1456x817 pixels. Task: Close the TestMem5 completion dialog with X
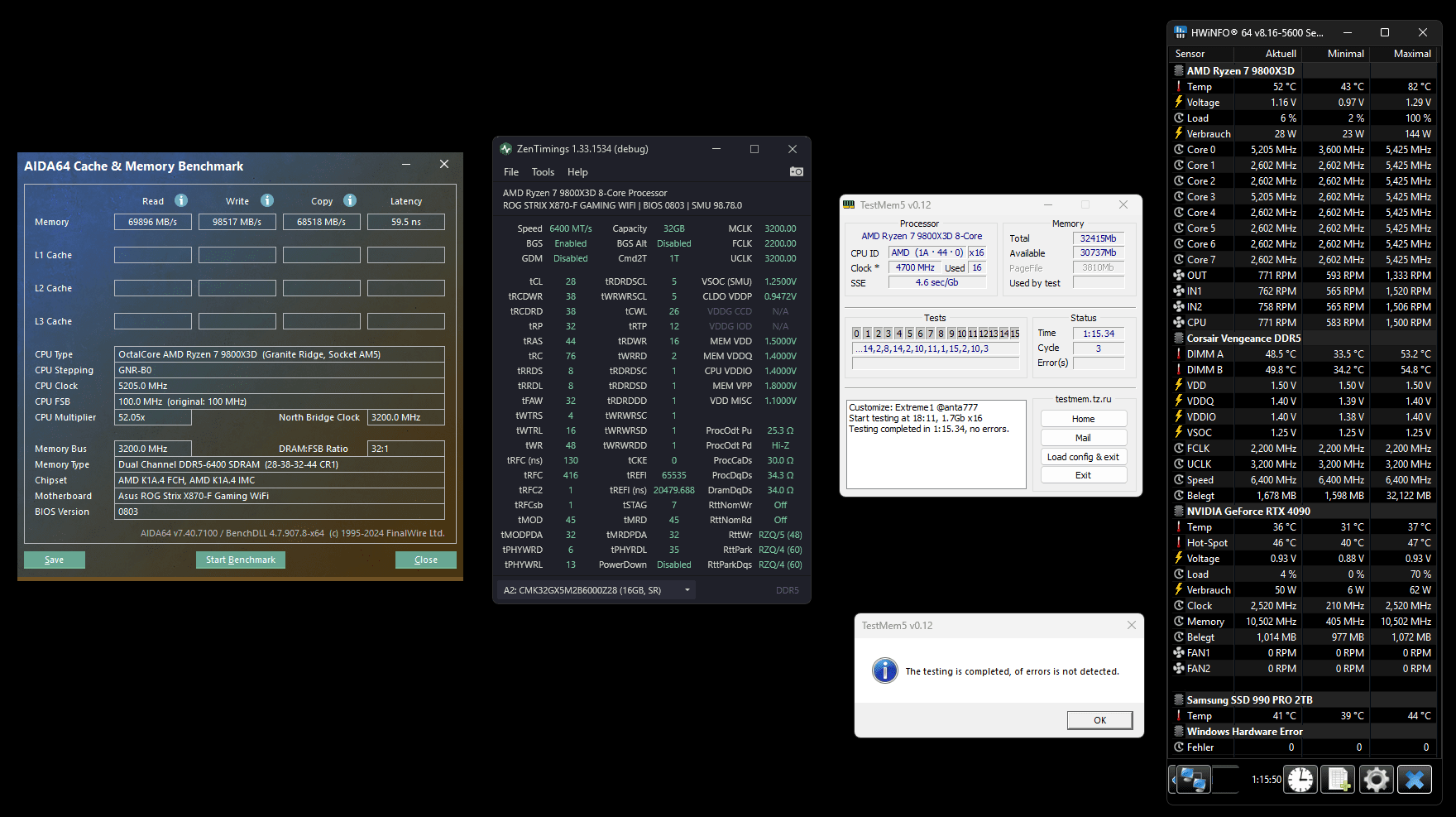click(1131, 625)
